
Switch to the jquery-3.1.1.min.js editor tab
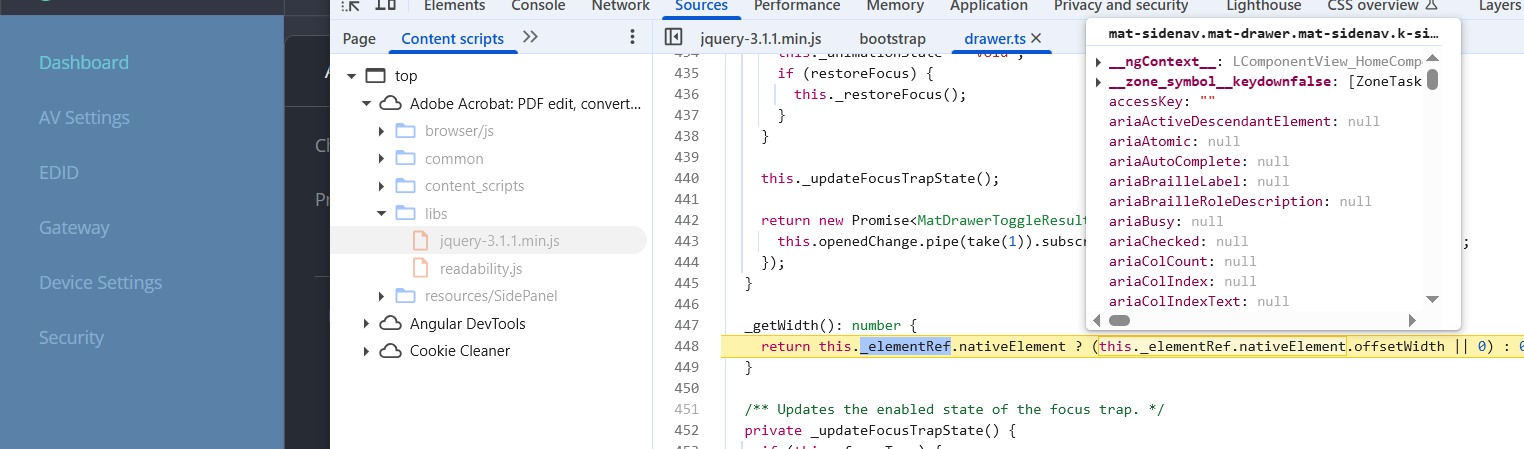click(761, 39)
